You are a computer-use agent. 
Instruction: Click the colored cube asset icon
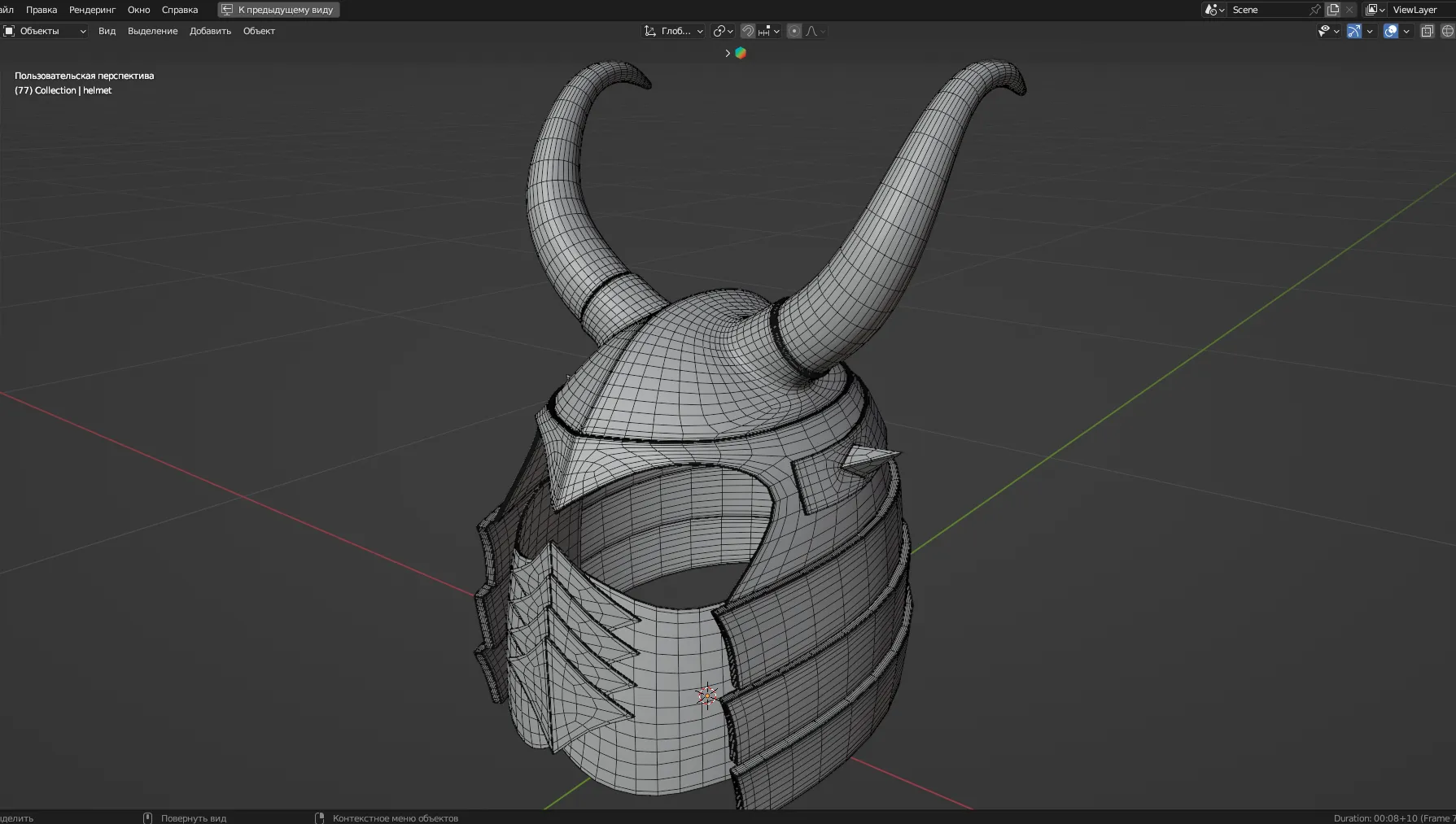pos(741,53)
